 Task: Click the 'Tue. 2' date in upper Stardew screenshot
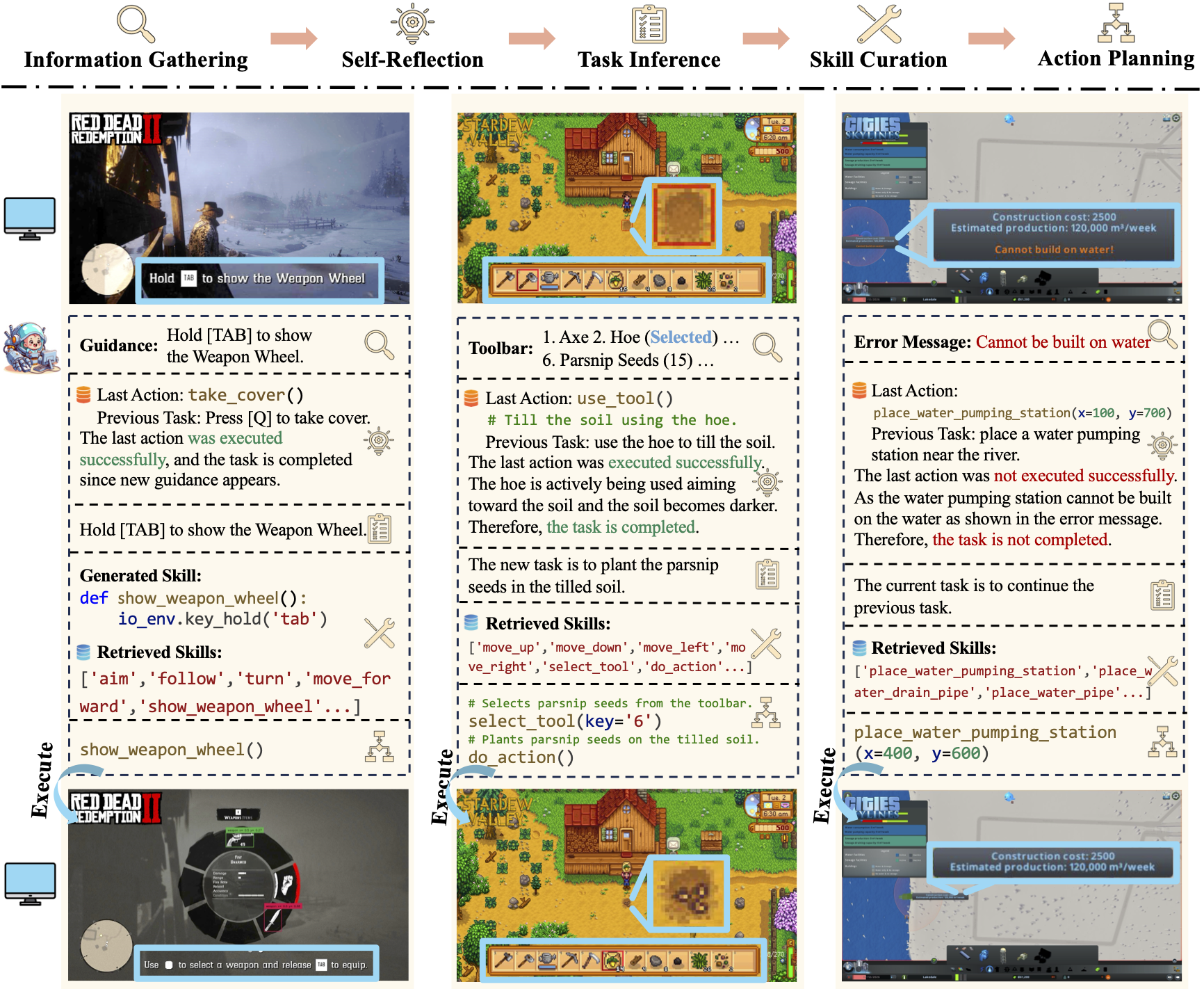(776, 122)
